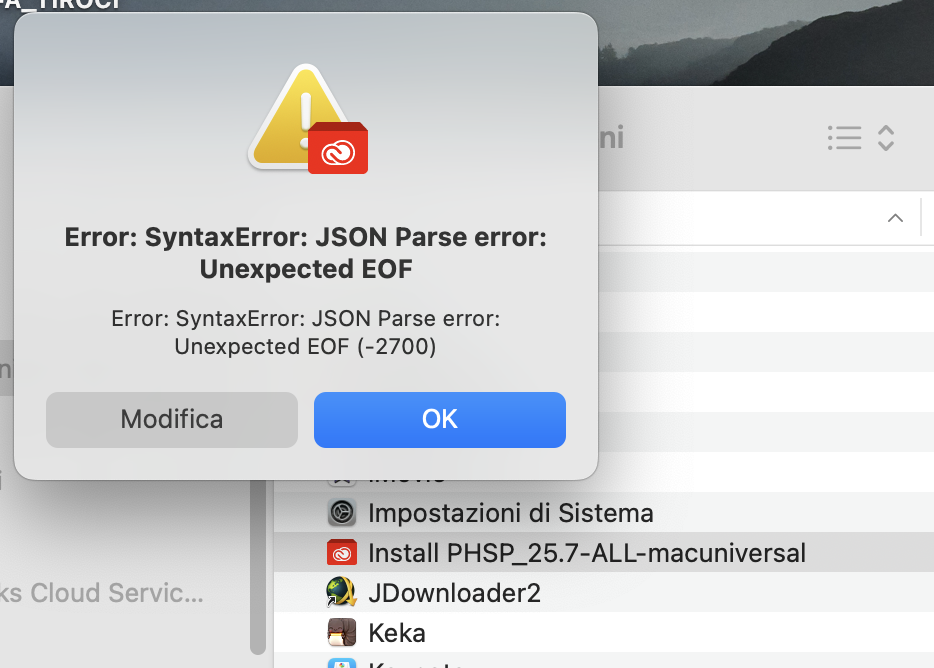Select the Keka name label in list
Viewport: 934px width, 668px height.
click(x=397, y=633)
